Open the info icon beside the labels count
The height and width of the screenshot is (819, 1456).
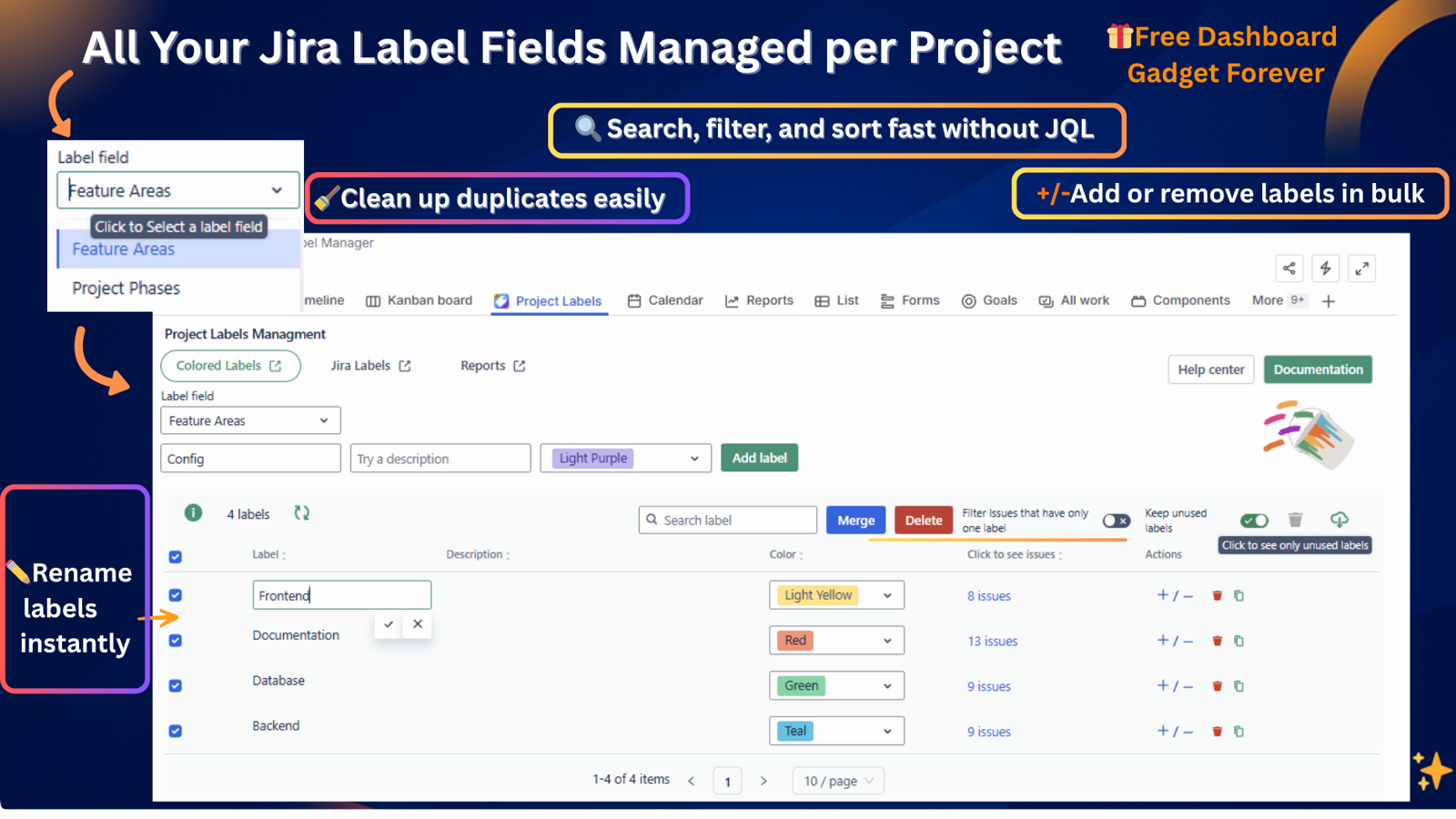coord(193,513)
